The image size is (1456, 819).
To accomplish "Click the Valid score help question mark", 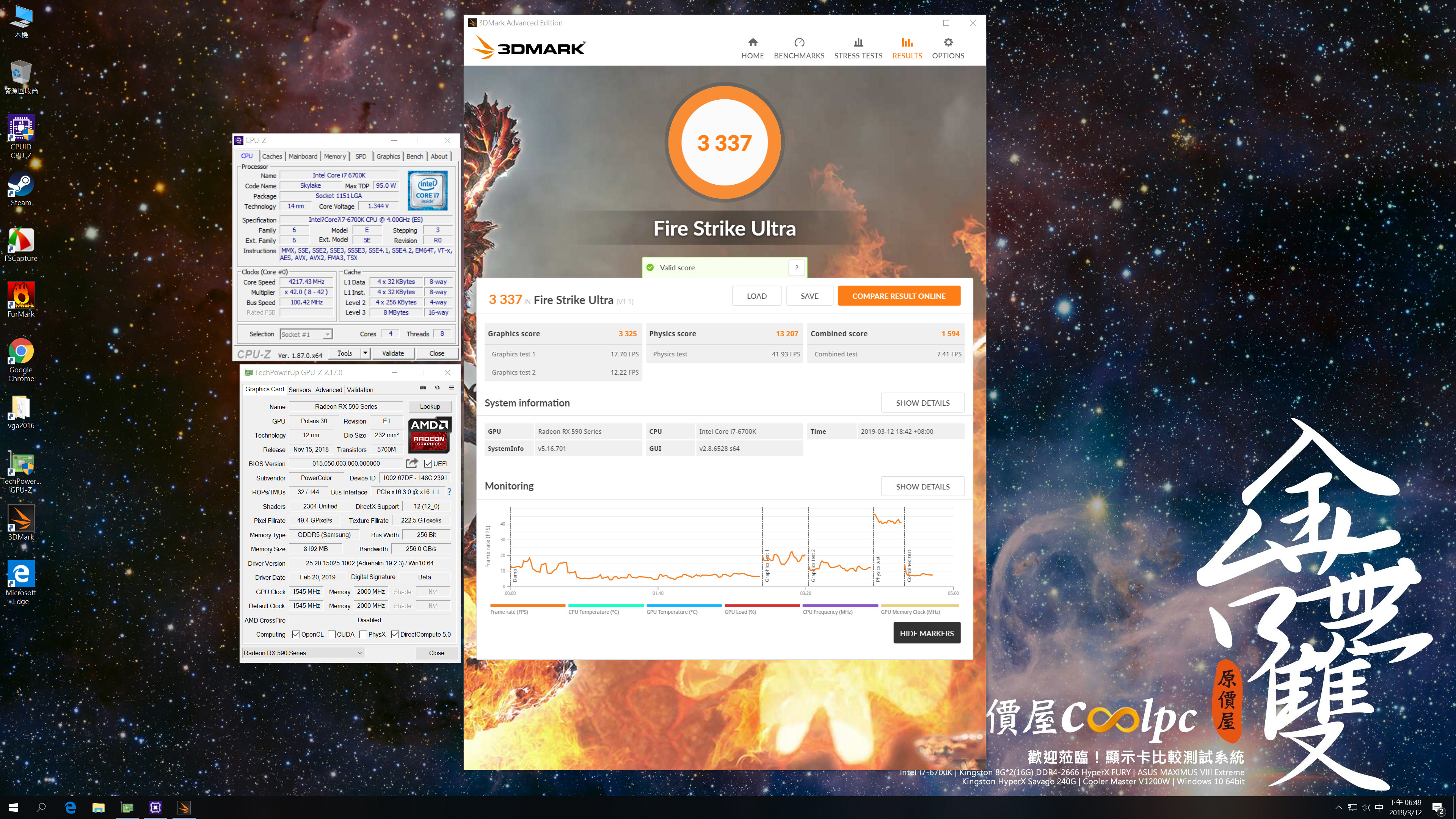I will 797,268.
